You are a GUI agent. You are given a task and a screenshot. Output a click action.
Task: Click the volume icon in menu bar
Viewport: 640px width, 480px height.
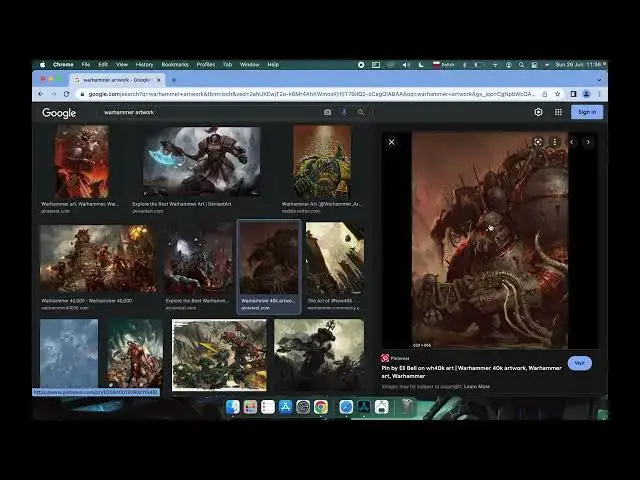tap(406, 64)
